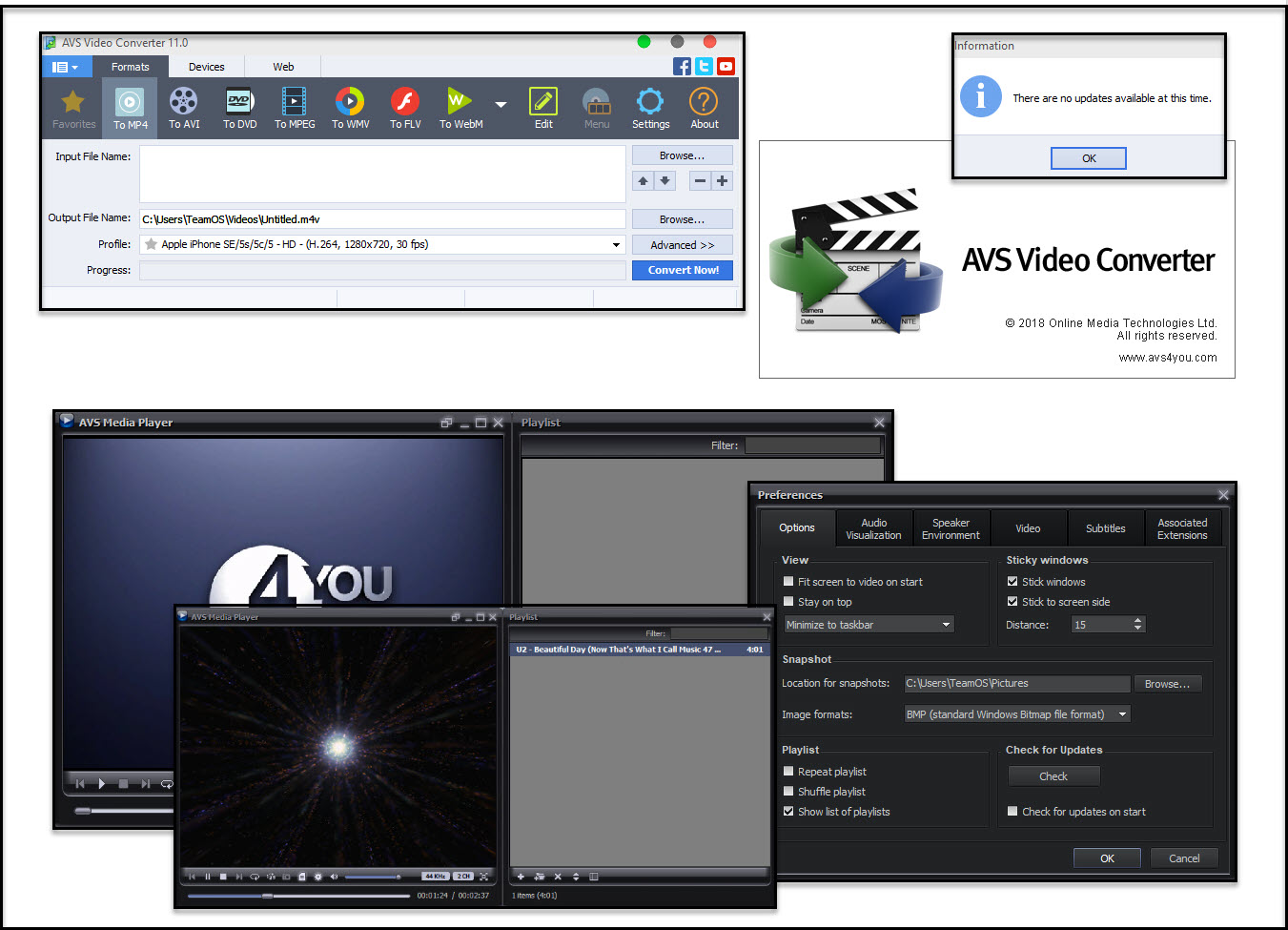The height and width of the screenshot is (930, 1288).
Task: Select the U2 - Beautiful Day playlist item
Action: pos(640,650)
